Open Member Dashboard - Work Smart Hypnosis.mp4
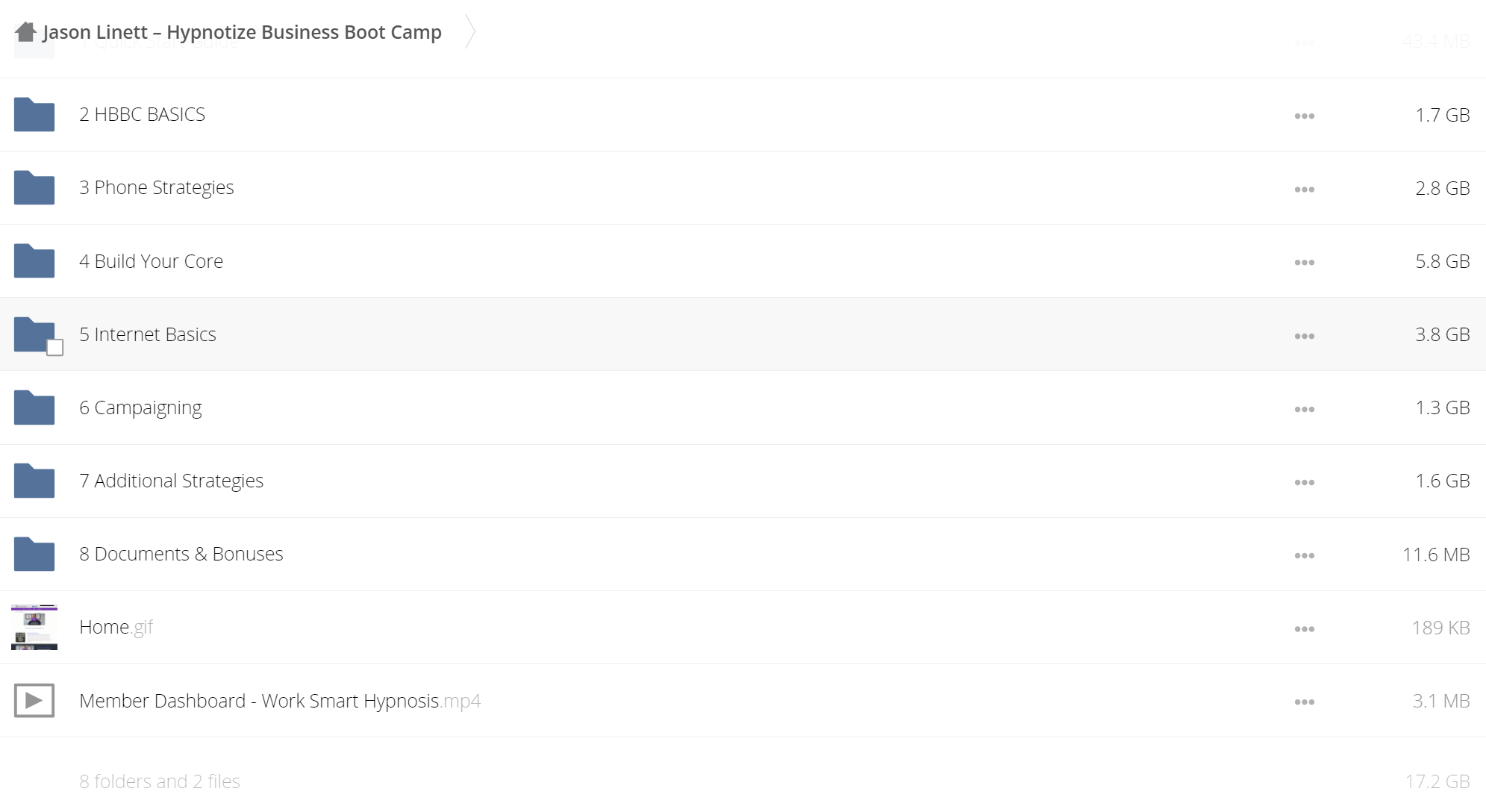The width and height of the screenshot is (1486, 812). (280, 701)
